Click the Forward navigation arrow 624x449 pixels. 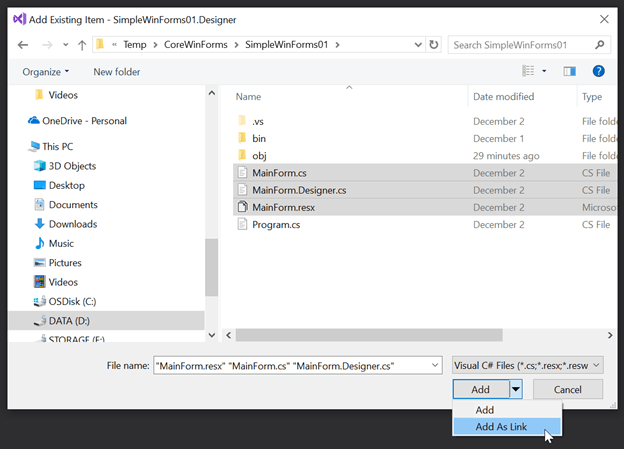point(47,45)
